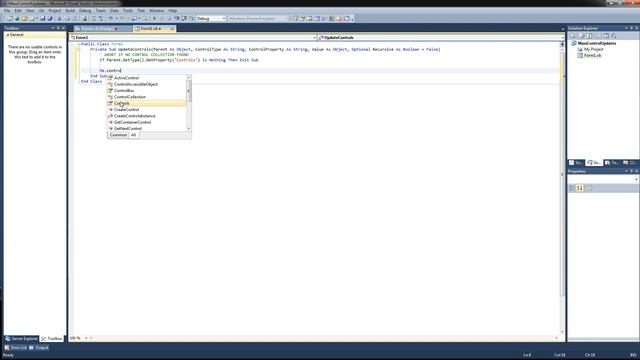Image resolution: width=640 pixels, height=360 pixels.
Task: Choose Controls from the IntelliSense list
Action: coord(122,103)
